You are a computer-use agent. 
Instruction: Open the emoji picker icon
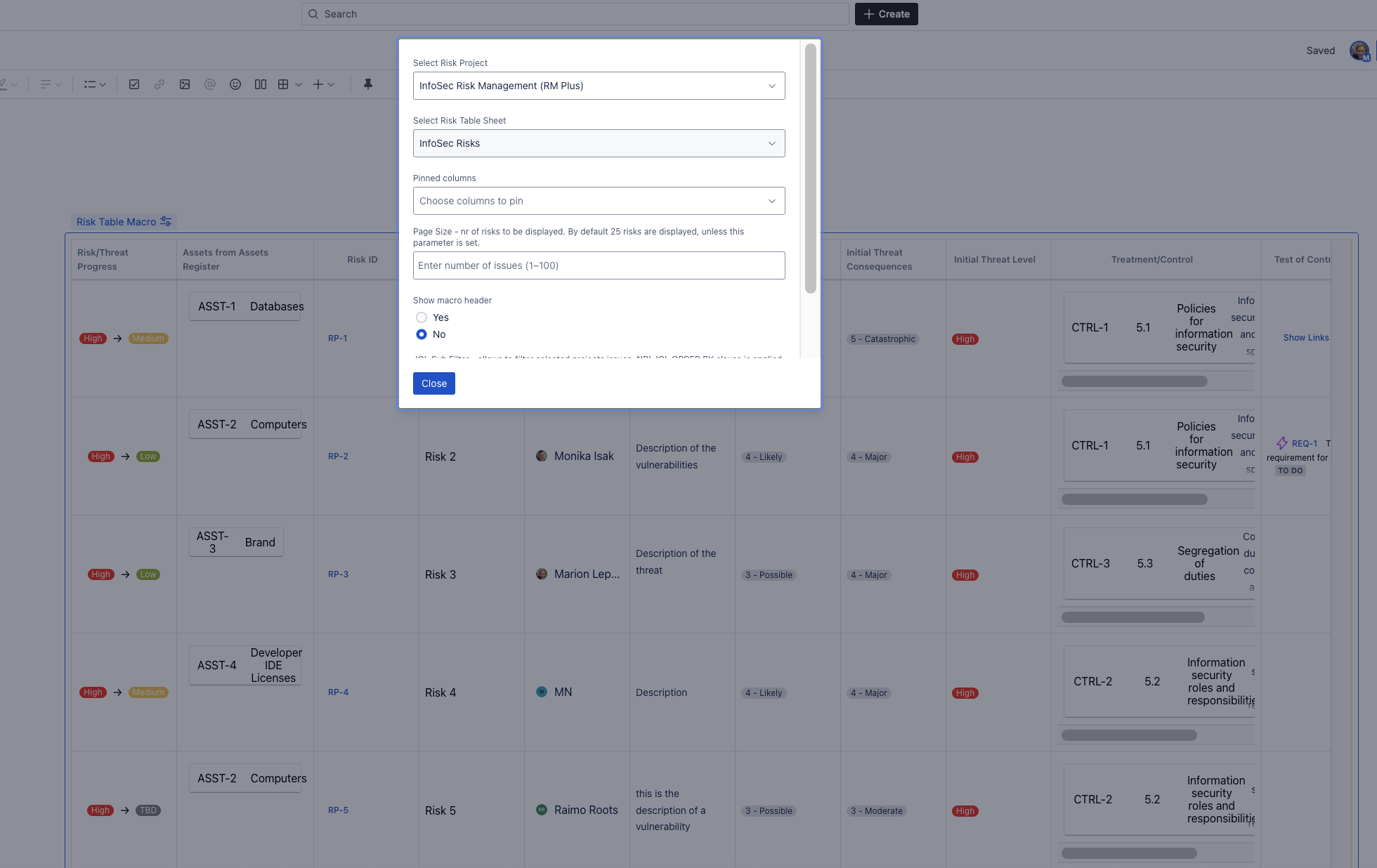pyautogui.click(x=235, y=84)
